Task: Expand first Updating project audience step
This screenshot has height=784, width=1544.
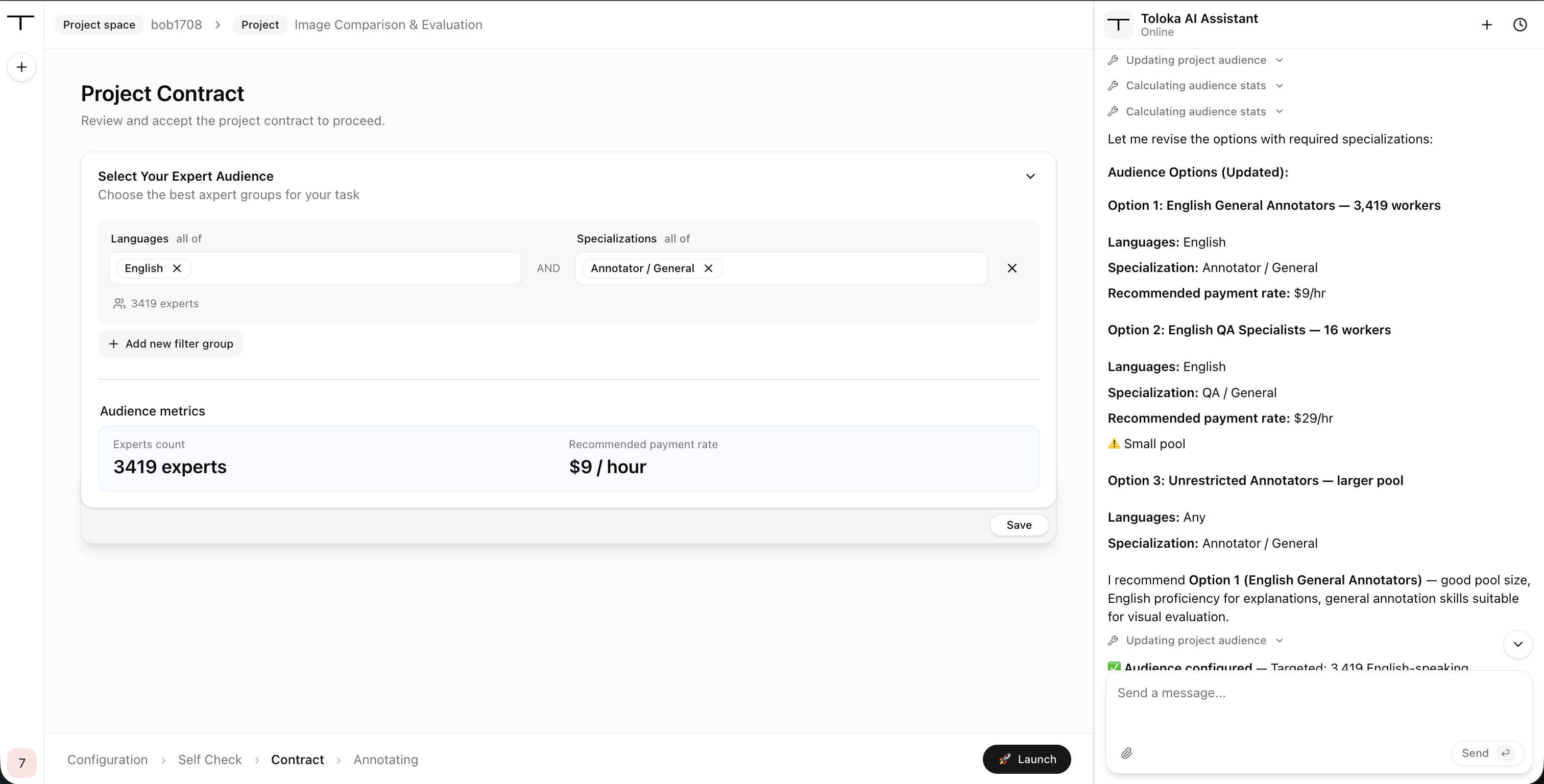Action: 1196,60
